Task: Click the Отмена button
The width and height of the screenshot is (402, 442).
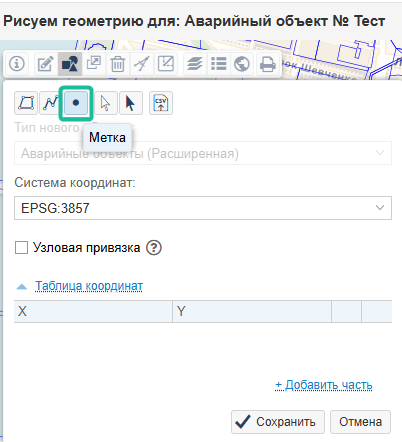Action: click(360, 422)
